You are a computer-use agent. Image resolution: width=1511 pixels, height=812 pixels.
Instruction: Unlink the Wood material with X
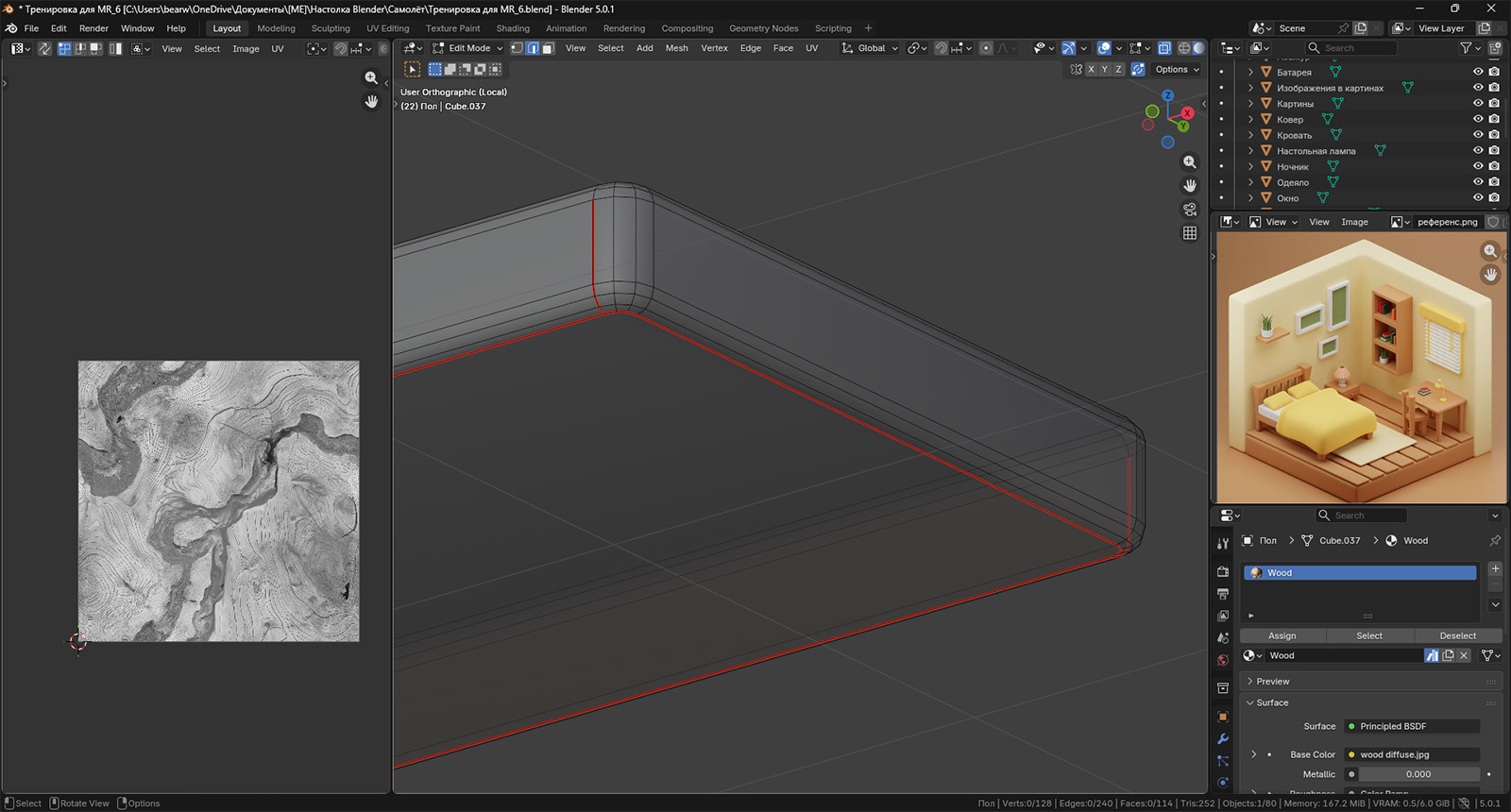coord(1464,655)
